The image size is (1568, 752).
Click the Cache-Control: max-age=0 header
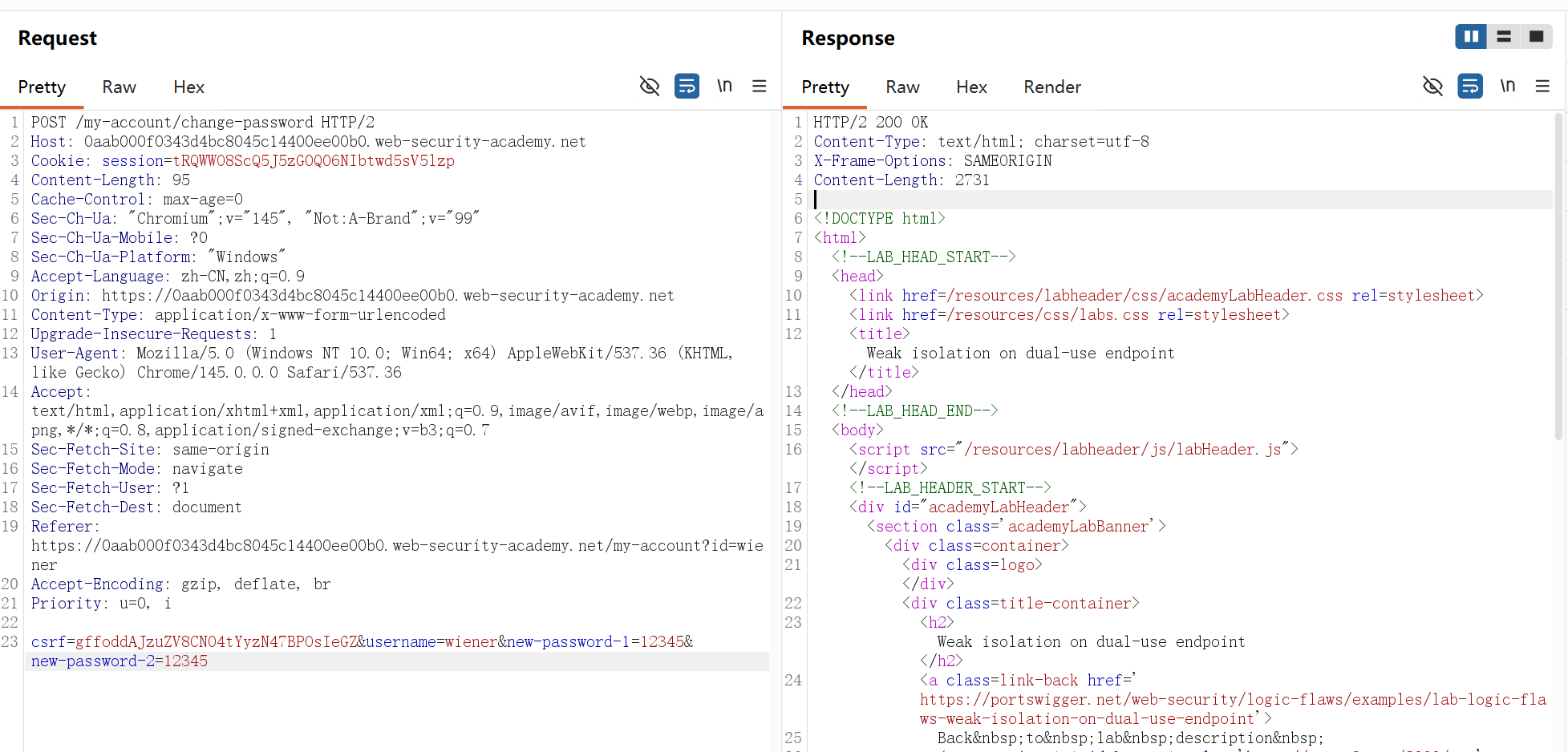point(137,200)
